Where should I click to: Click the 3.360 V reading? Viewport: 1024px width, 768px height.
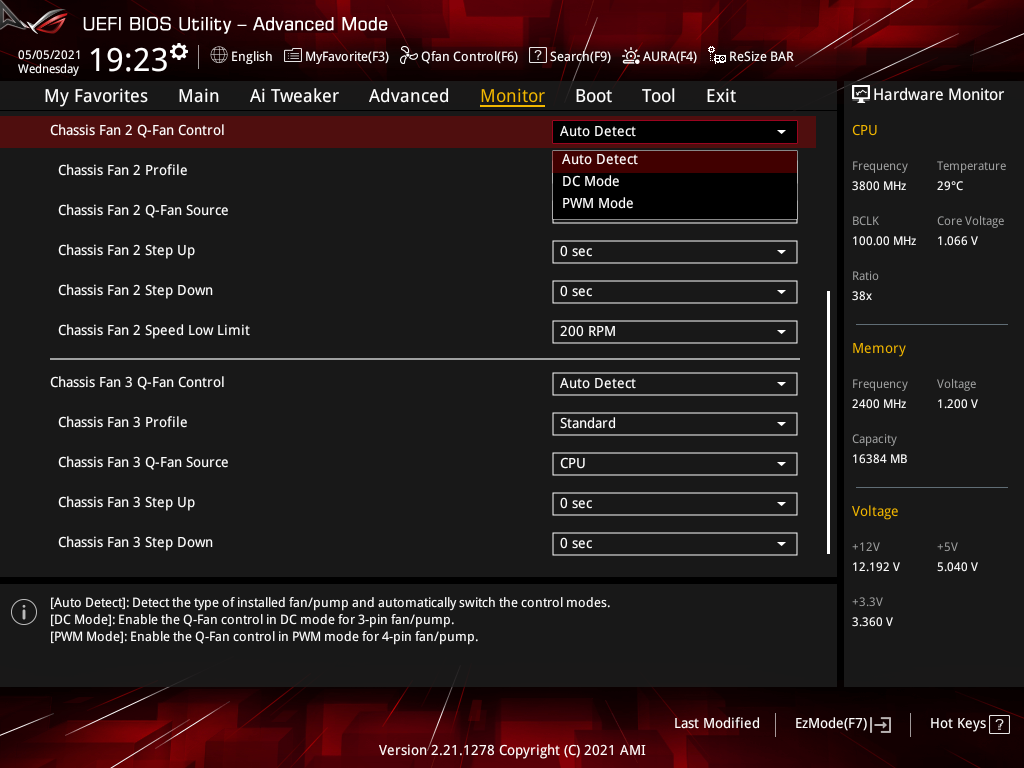pyautogui.click(x=872, y=622)
